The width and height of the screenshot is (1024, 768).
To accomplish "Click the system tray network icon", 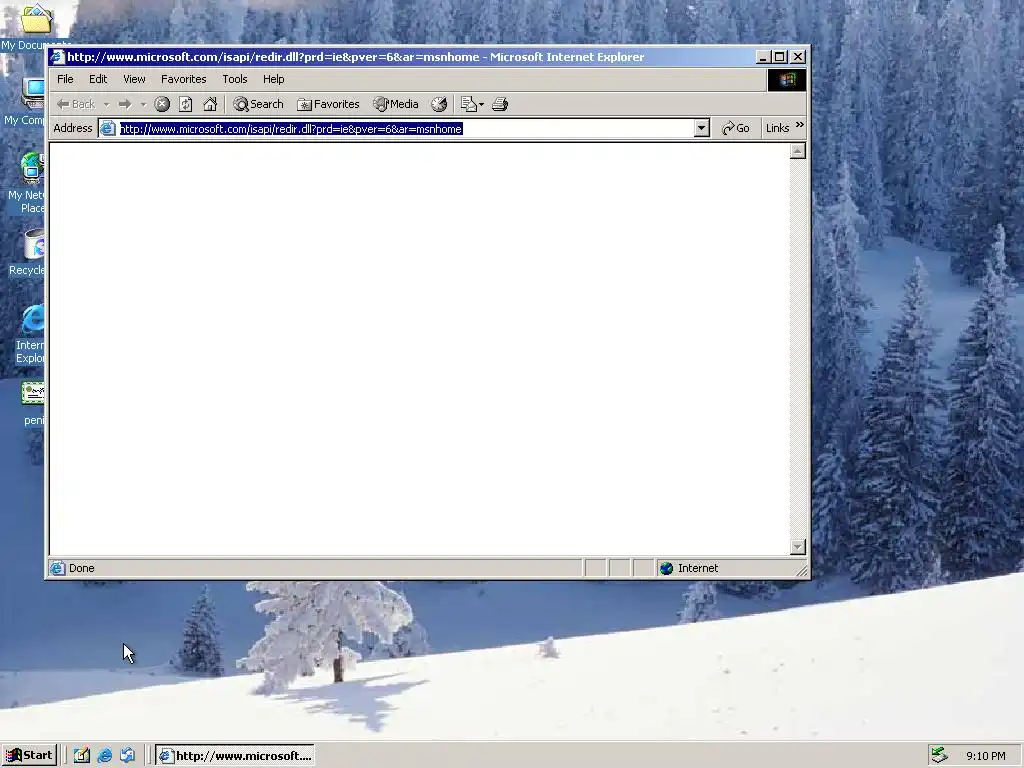I will (x=939, y=755).
